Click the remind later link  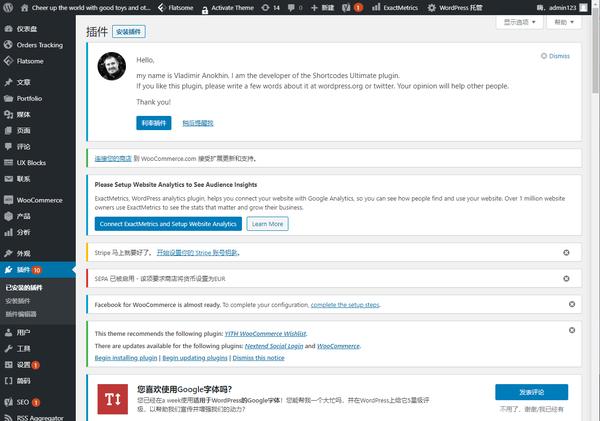coord(198,123)
